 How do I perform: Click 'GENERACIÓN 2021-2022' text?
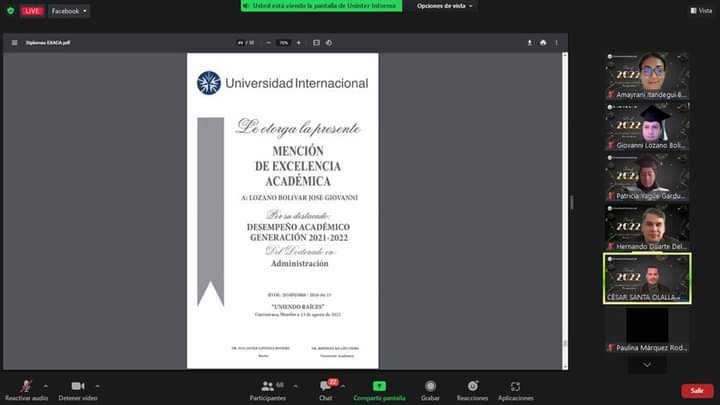[x=299, y=237]
